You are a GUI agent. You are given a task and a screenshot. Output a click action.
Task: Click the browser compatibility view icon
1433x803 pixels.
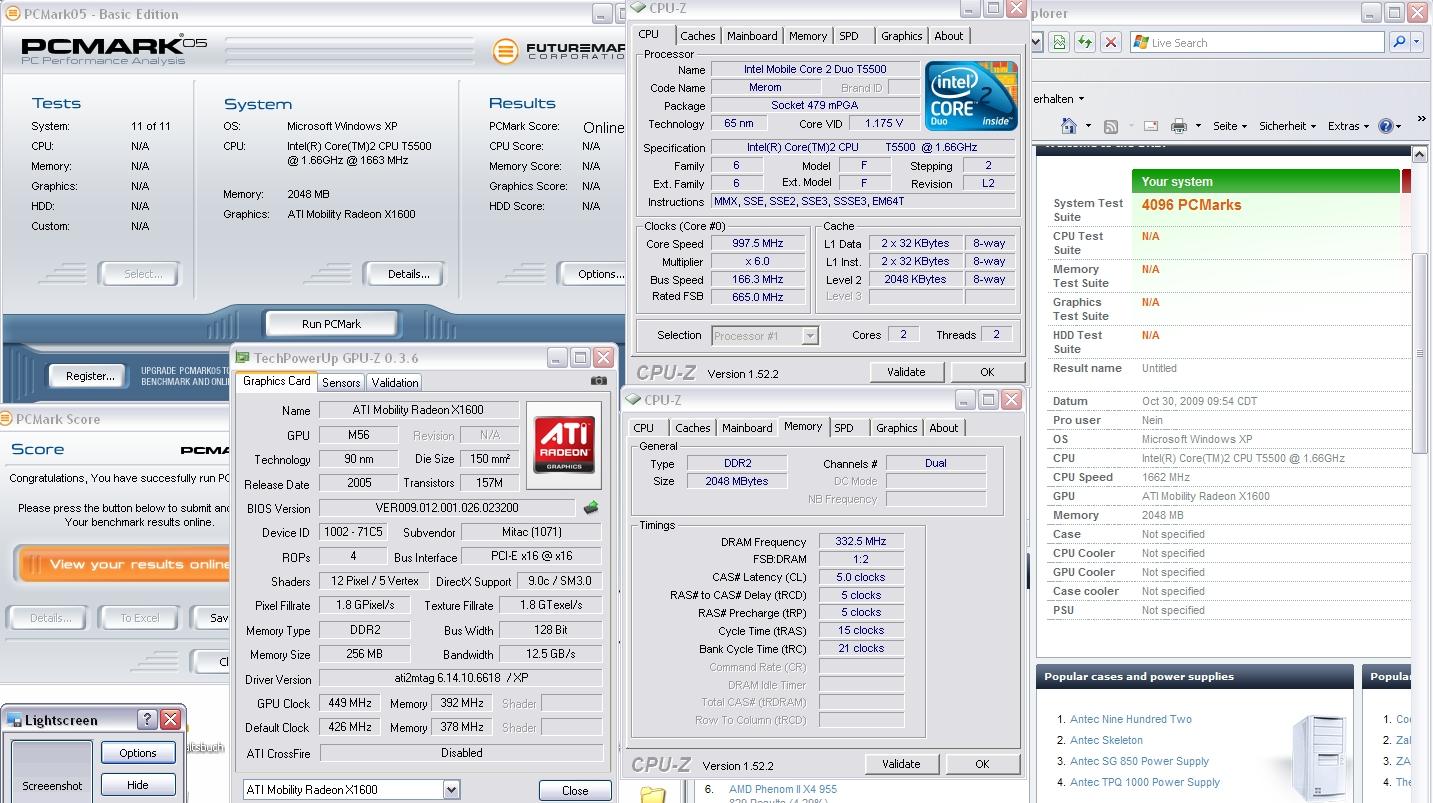(1060, 42)
